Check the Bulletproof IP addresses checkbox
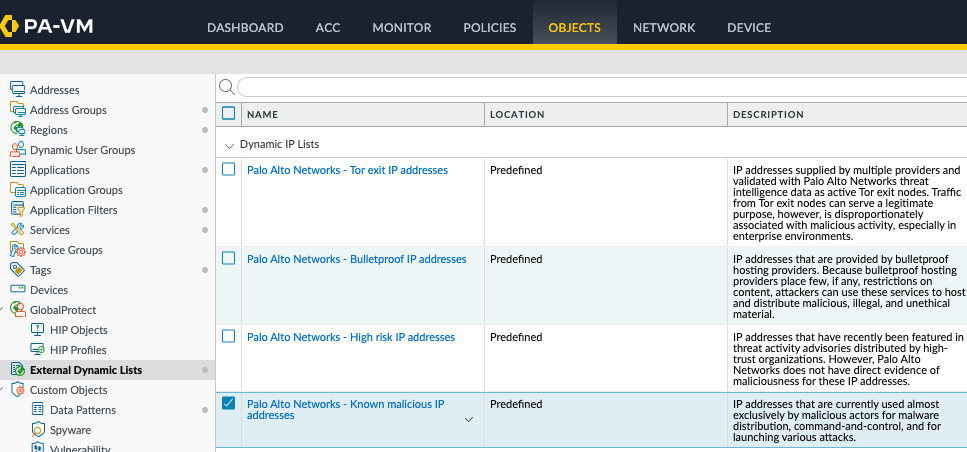967x452 pixels. (229, 258)
